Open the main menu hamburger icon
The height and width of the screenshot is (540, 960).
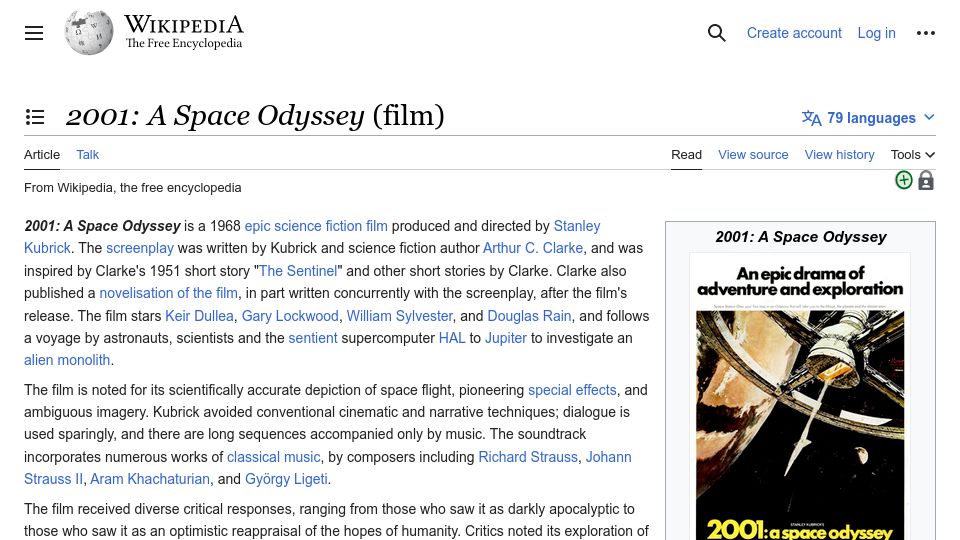[34, 33]
